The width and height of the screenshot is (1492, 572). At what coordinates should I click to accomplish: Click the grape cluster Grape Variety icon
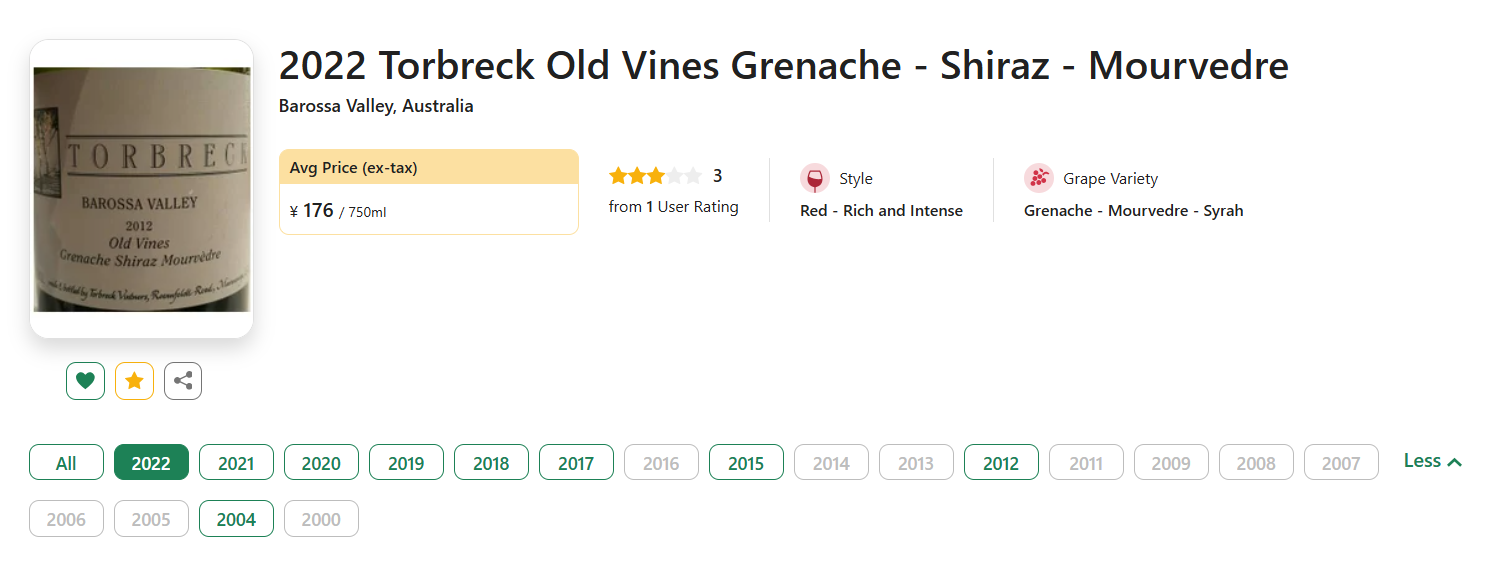click(1039, 179)
